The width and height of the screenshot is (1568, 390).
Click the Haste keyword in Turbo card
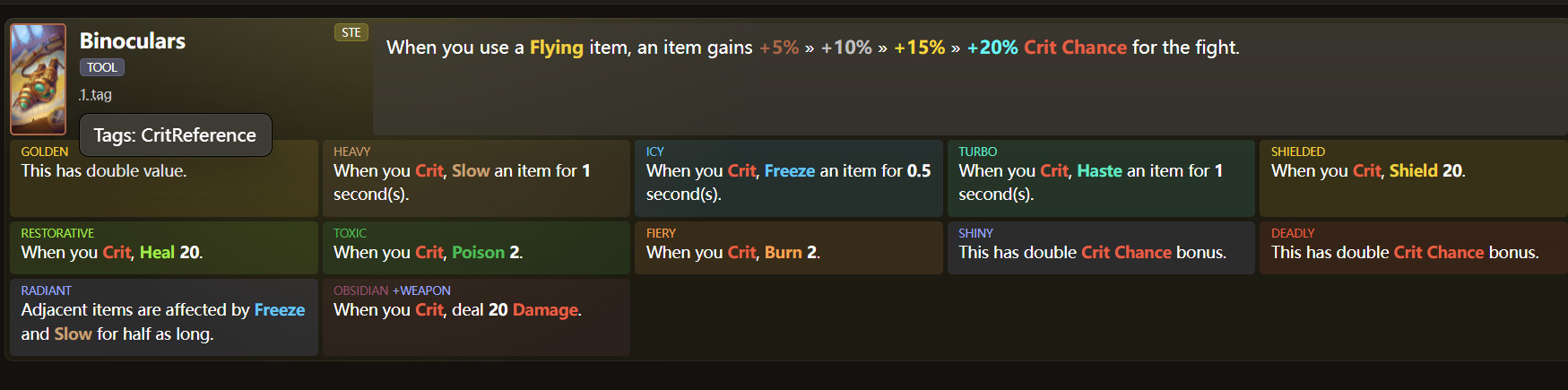[x=1099, y=171]
